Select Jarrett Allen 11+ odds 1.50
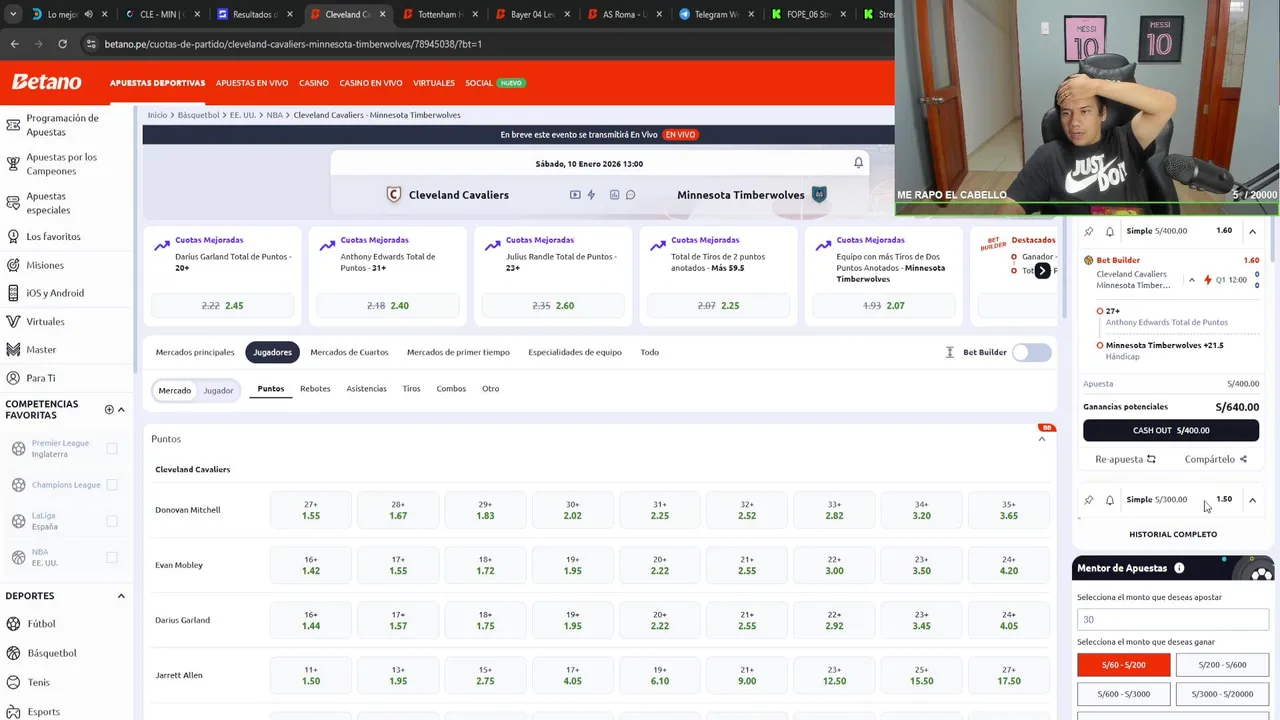 coord(311,675)
